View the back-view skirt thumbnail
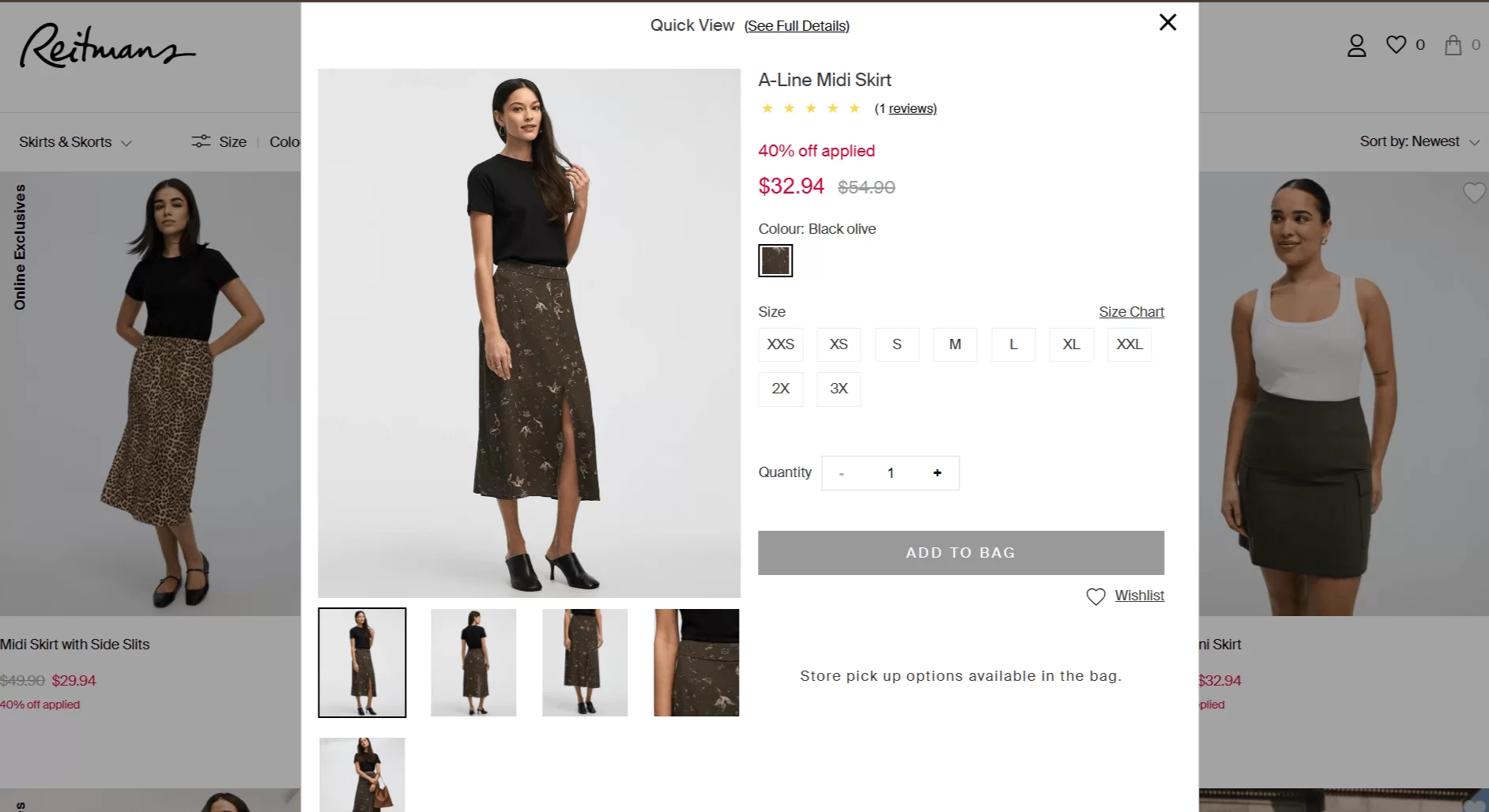Viewport: 1489px width, 812px height. 473,662
